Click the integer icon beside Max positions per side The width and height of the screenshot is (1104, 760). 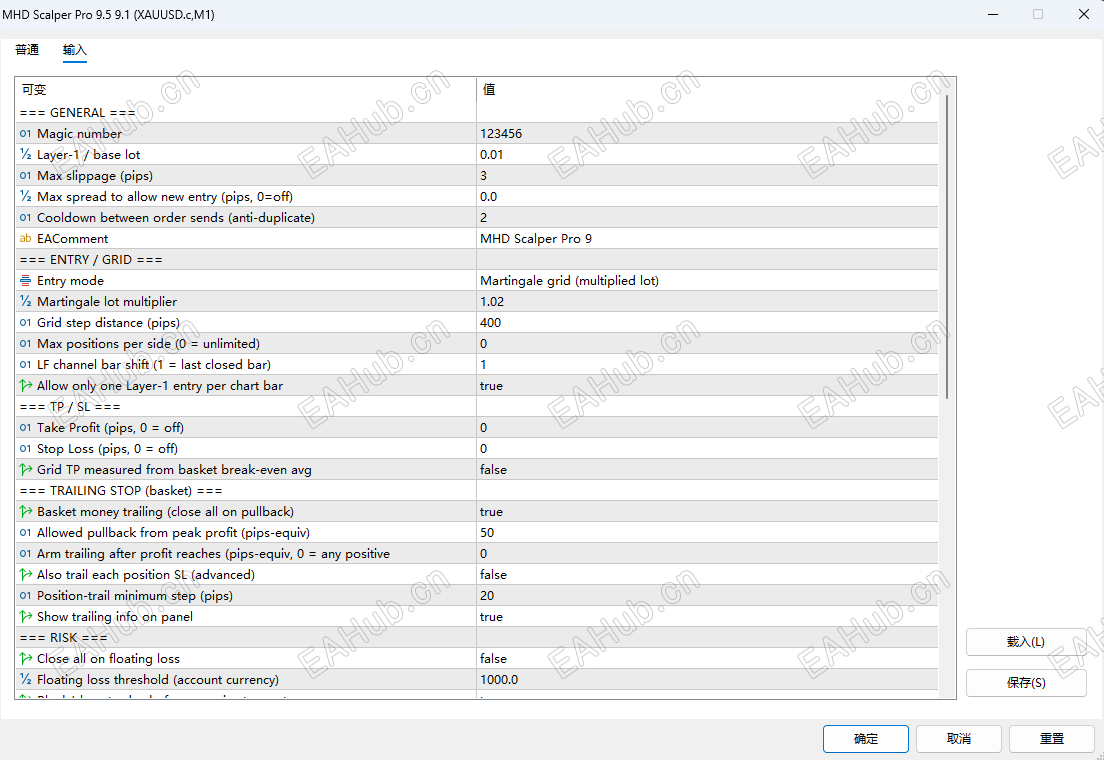coord(25,344)
